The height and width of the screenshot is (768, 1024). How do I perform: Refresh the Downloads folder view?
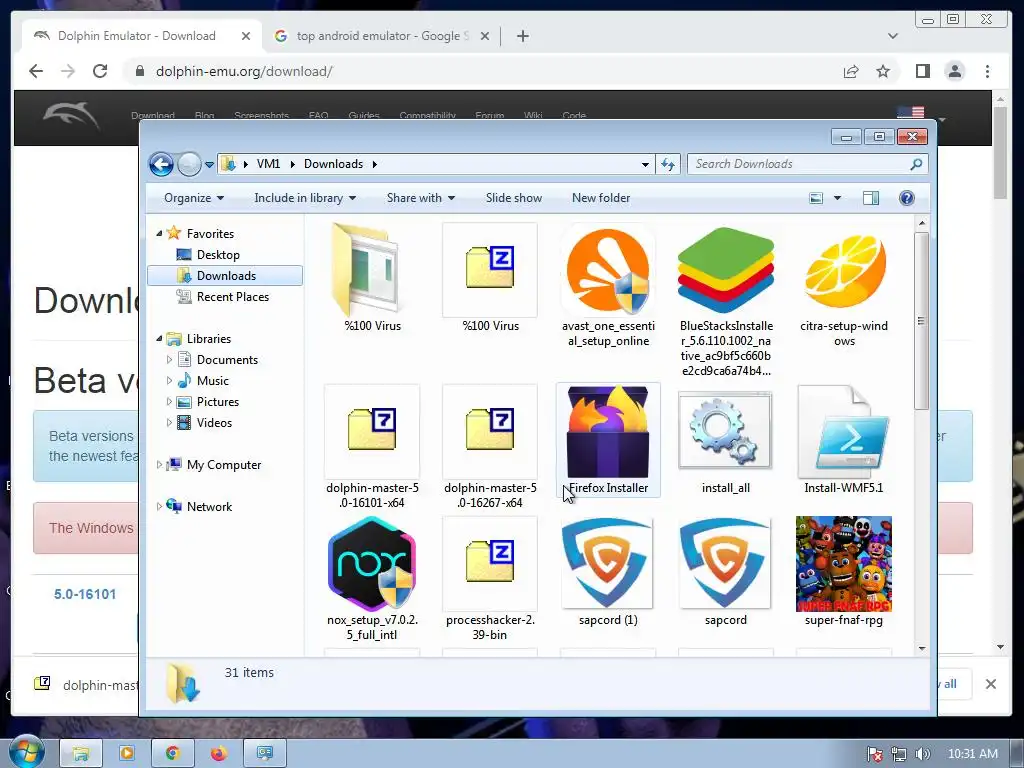pos(667,164)
